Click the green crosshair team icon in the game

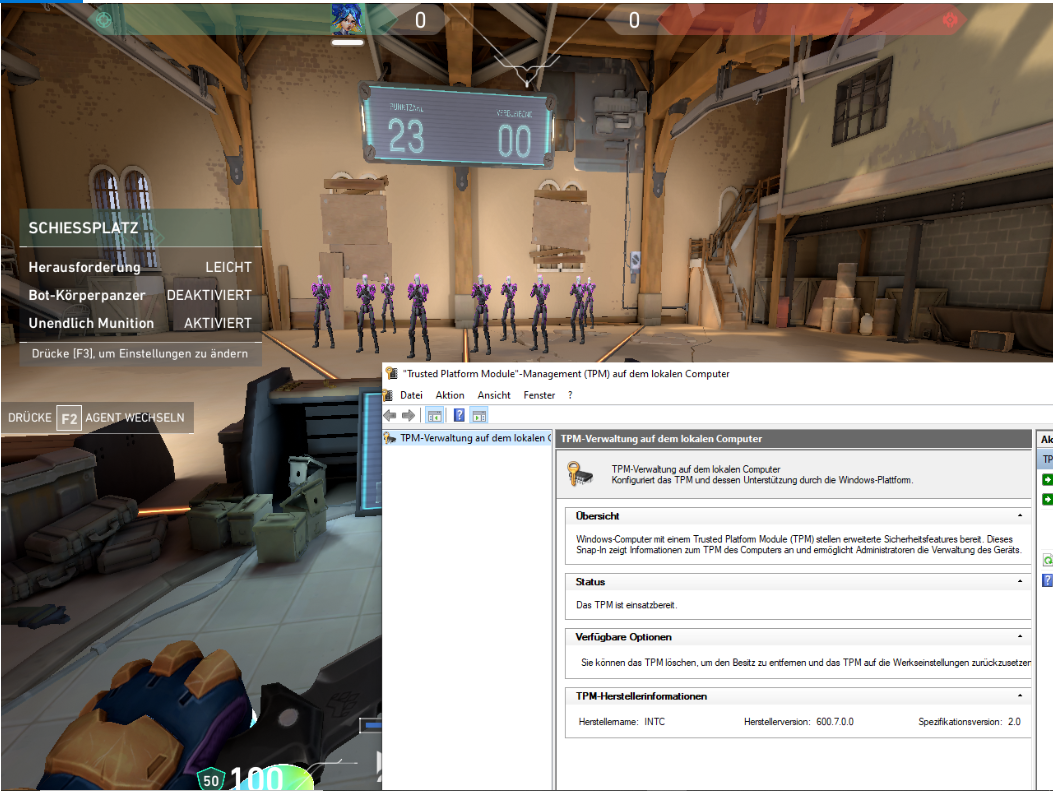tap(104, 20)
